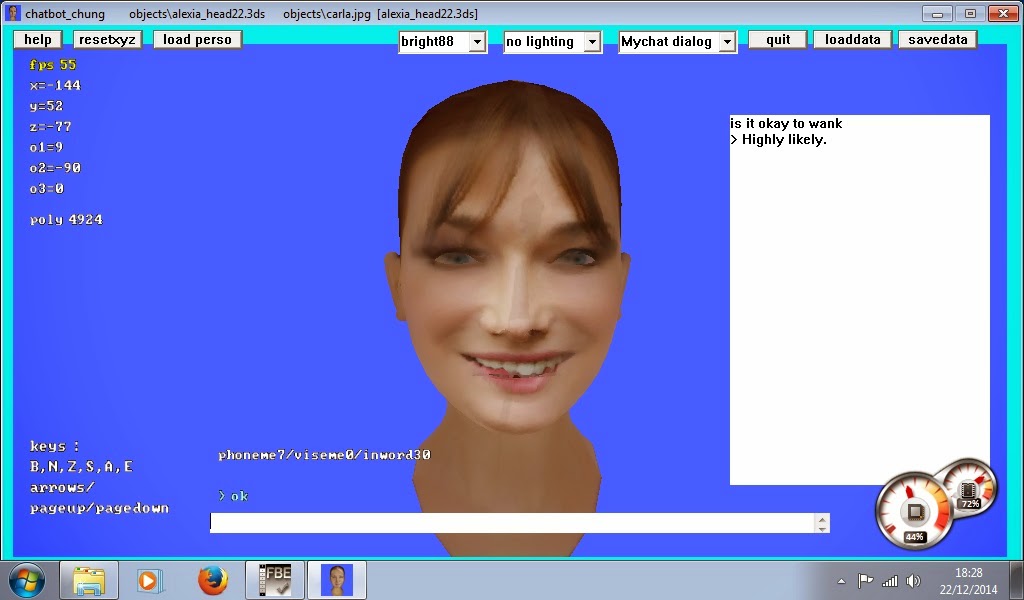Click the chat log white panel
Image resolution: width=1024 pixels, height=600 pixels.
click(859, 300)
